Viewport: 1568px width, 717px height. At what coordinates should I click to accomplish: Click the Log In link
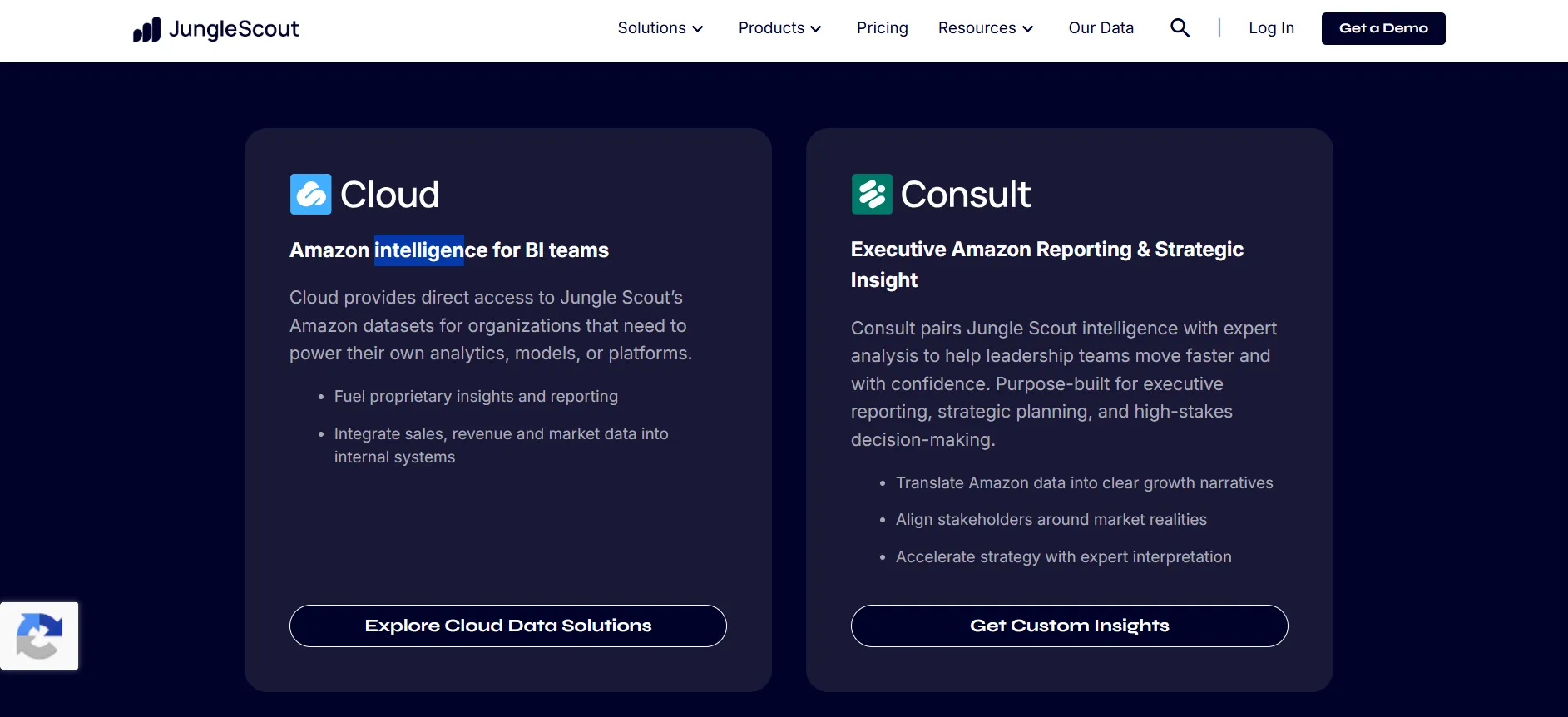(x=1271, y=28)
